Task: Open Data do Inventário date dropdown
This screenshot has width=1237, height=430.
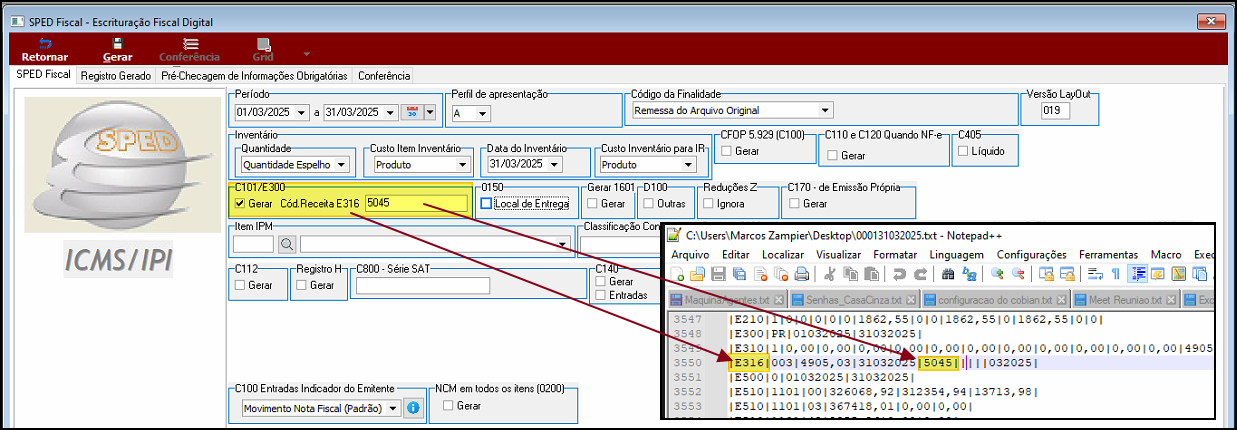Action: click(554, 164)
